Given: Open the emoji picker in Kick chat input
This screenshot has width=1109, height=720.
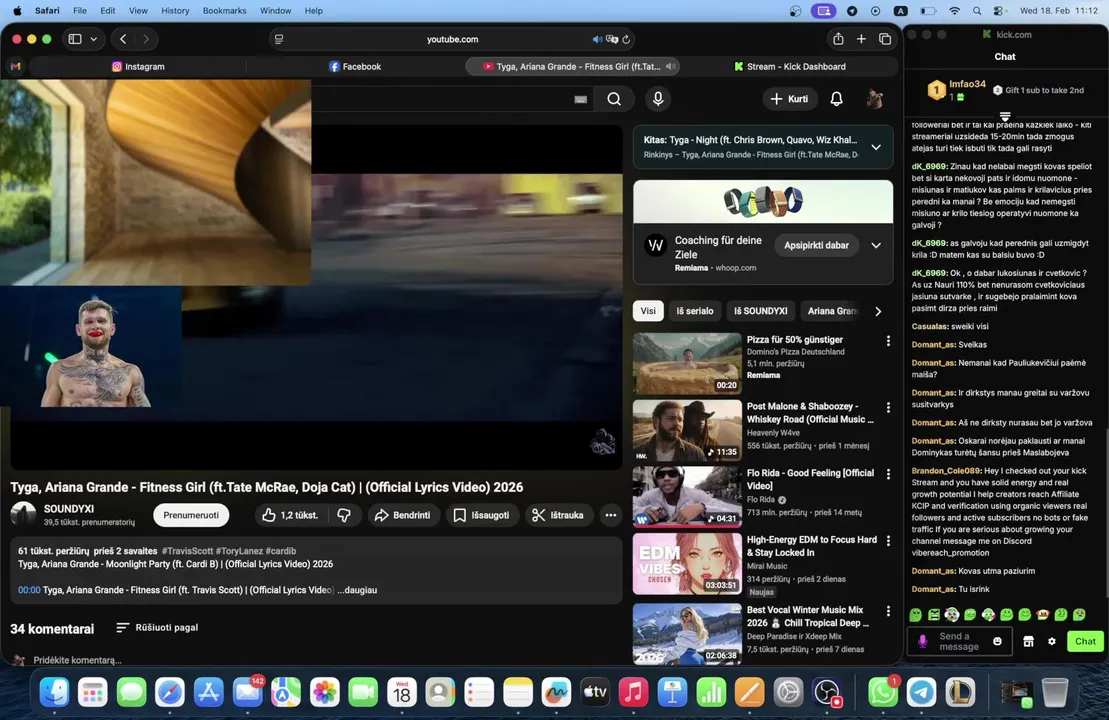Looking at the screenshot, I should pos(997,641).
